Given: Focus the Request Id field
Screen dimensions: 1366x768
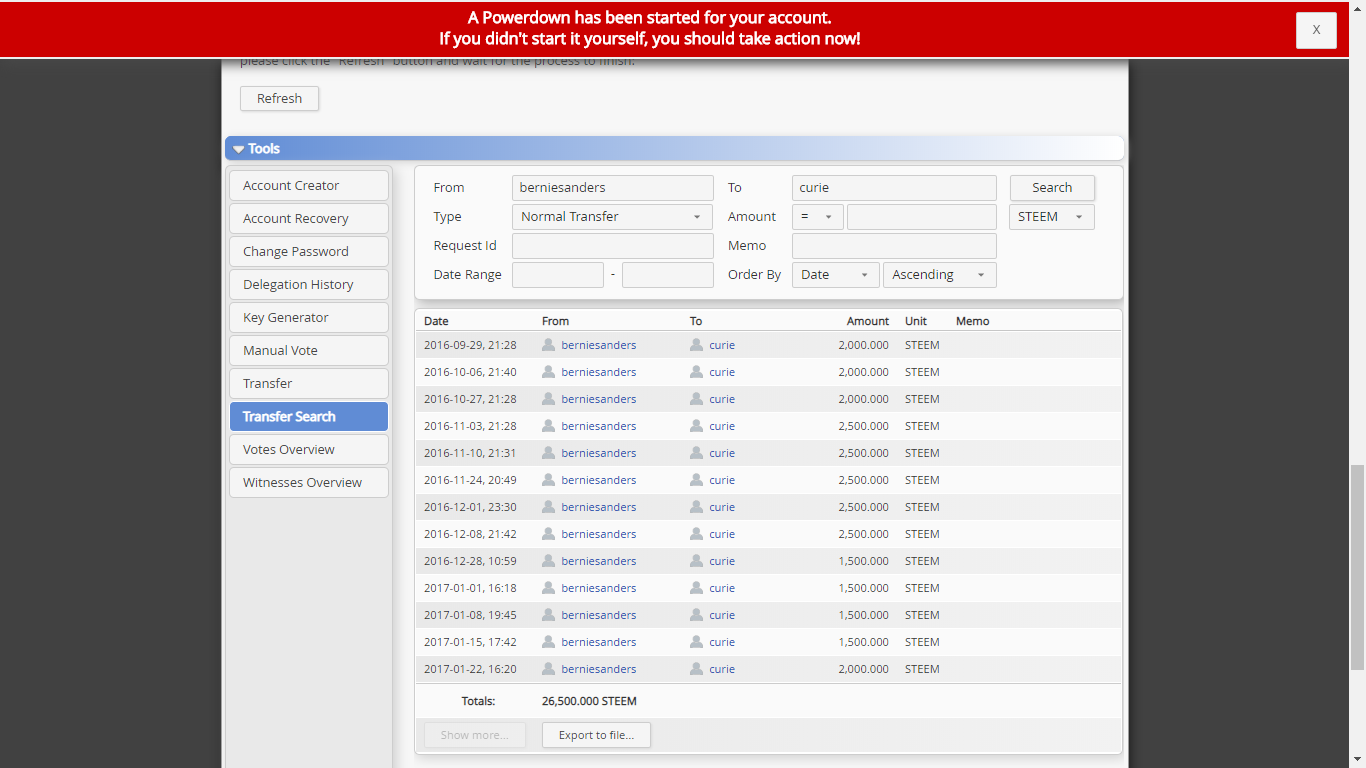Looking at the screenshot, I should pyautogui.click(x=613, y=245).
